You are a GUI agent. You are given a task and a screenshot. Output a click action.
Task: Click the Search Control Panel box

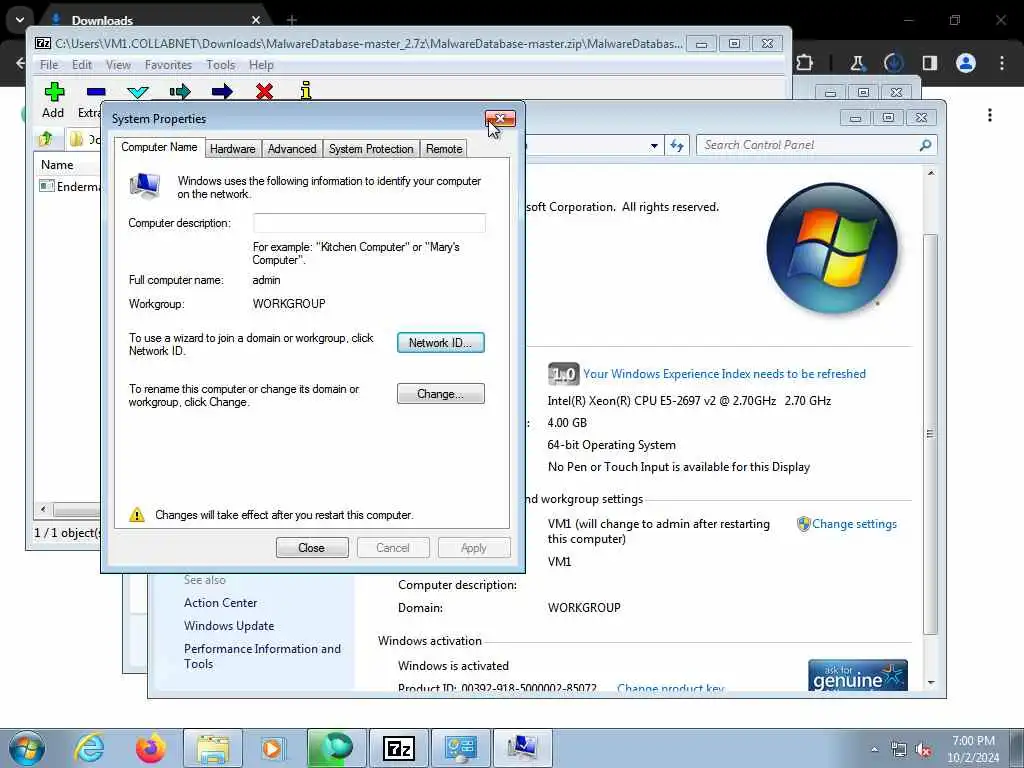click(x=816, y=145)
